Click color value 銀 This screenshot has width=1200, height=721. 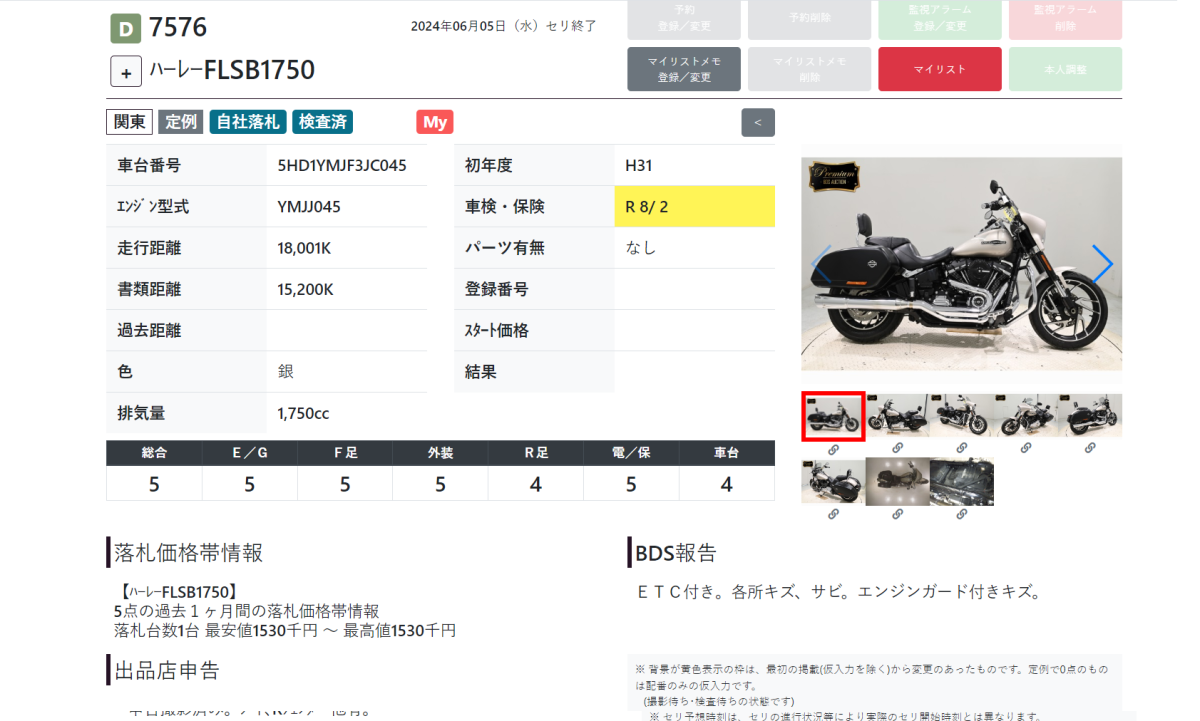(x=285, y=371)
